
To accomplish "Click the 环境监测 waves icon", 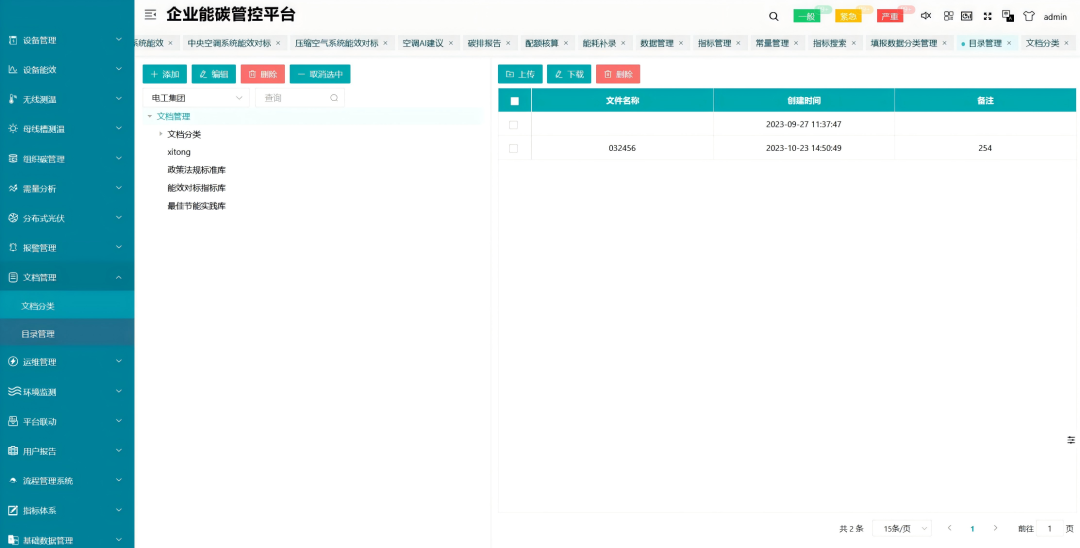I will tap(14, 392).
